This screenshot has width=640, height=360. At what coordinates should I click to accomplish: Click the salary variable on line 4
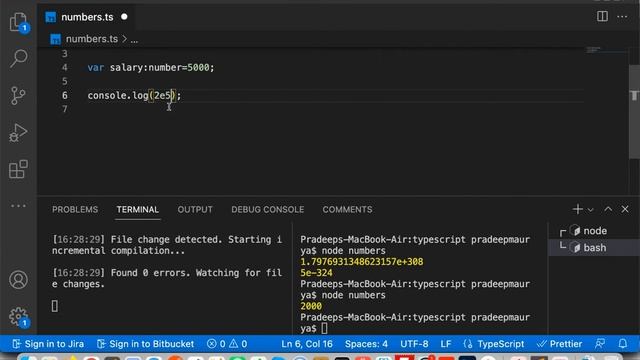tap(128, 67)
